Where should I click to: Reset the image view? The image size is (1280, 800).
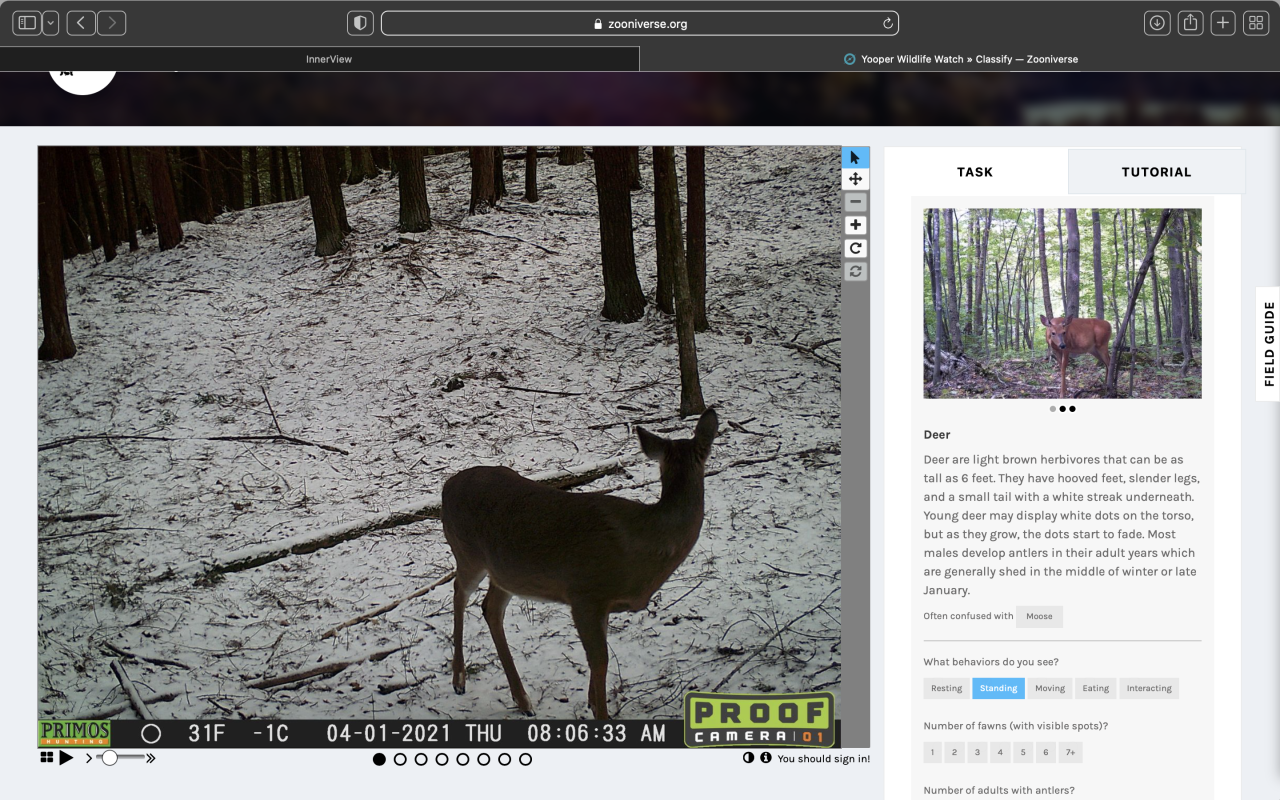(x=855, y=271)
